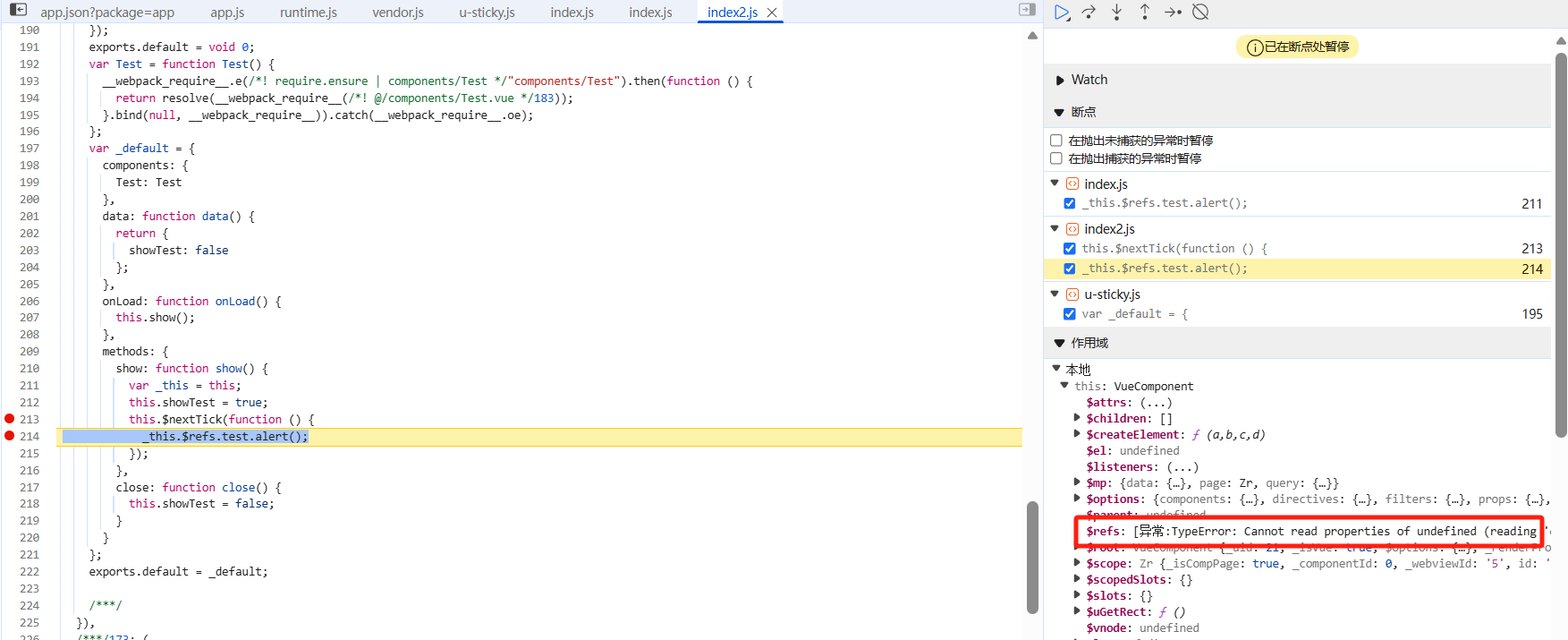Toggle the file navigator sidebar icon
1568x640 pixels.
(x=18, y=10)
